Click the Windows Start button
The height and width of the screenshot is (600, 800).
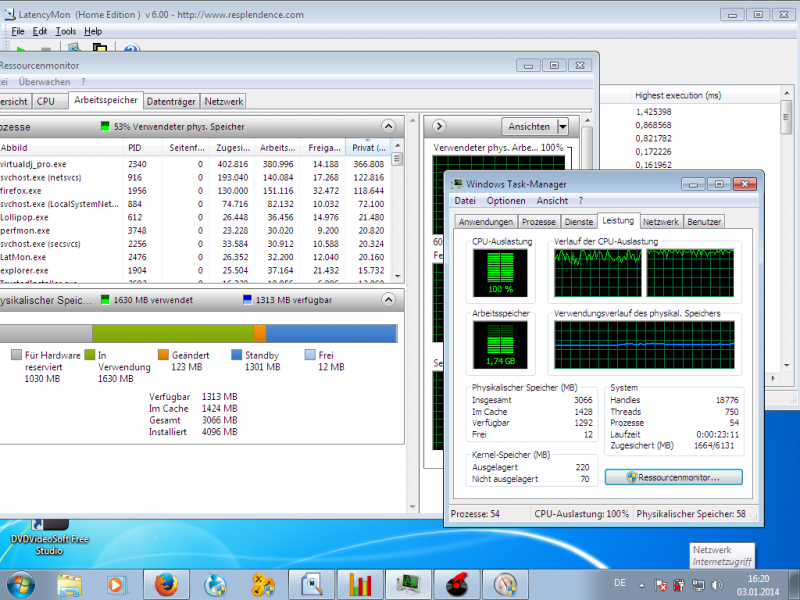click(21, 583)
